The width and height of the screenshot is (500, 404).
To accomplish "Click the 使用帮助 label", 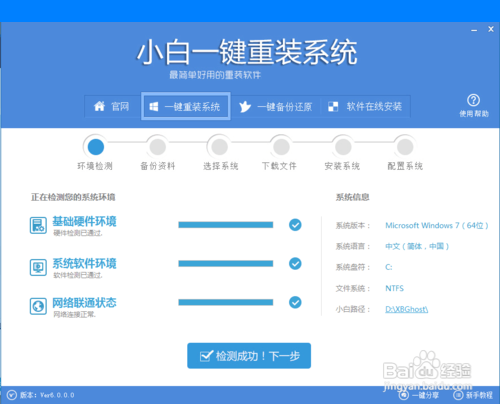I will click(x=474, y=114).
